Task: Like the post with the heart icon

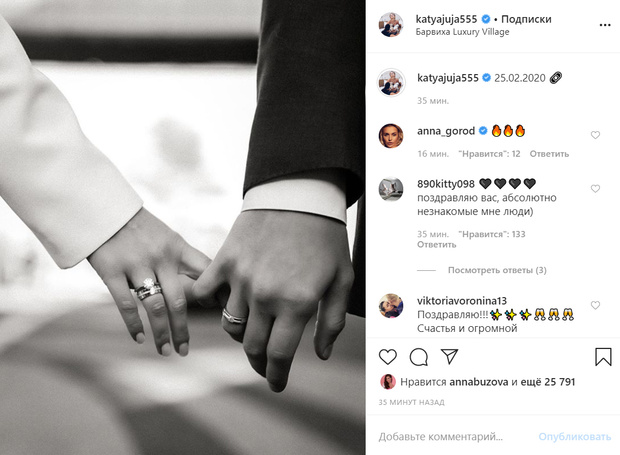Action: click(x=388, y=357)
